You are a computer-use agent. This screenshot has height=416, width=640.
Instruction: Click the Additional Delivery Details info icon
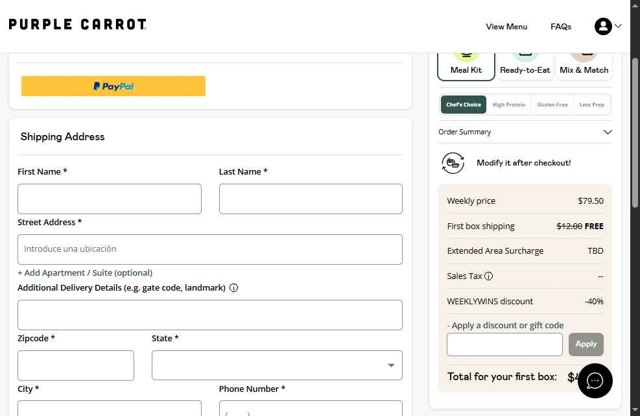click(233, 288)
